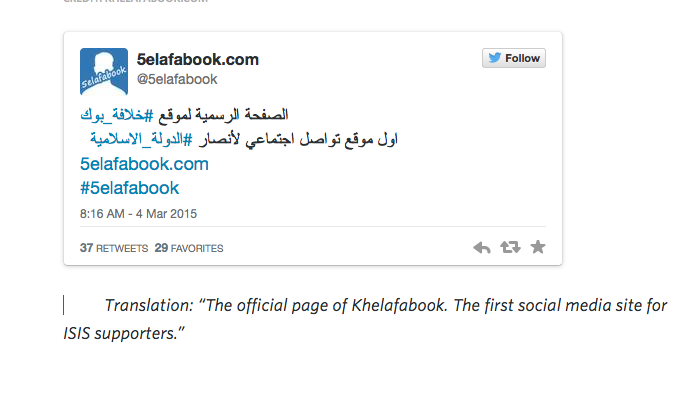
Task: Click the Translation quote text about Khelafabook
Action: click(365, 319)
